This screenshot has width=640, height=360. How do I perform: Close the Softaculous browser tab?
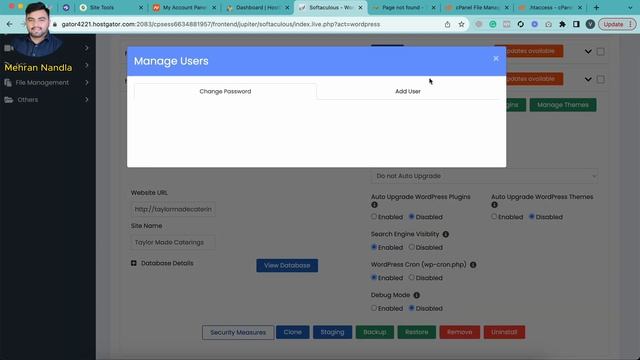coord(360,7)
